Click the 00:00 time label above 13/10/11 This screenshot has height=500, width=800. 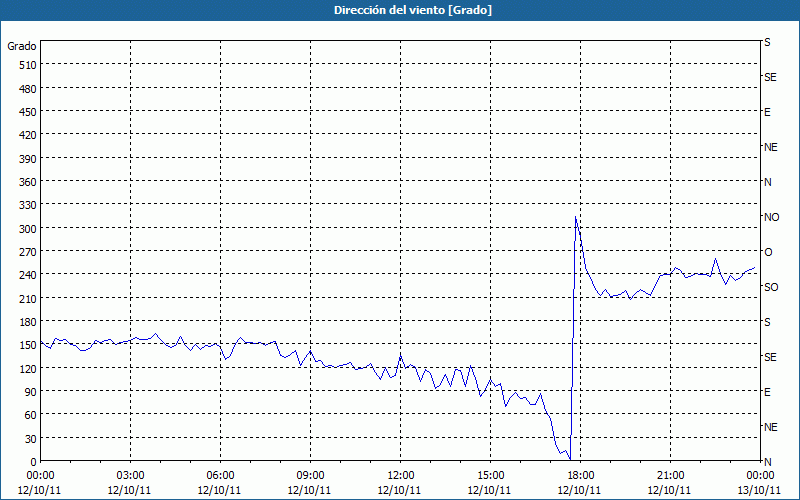760,476
